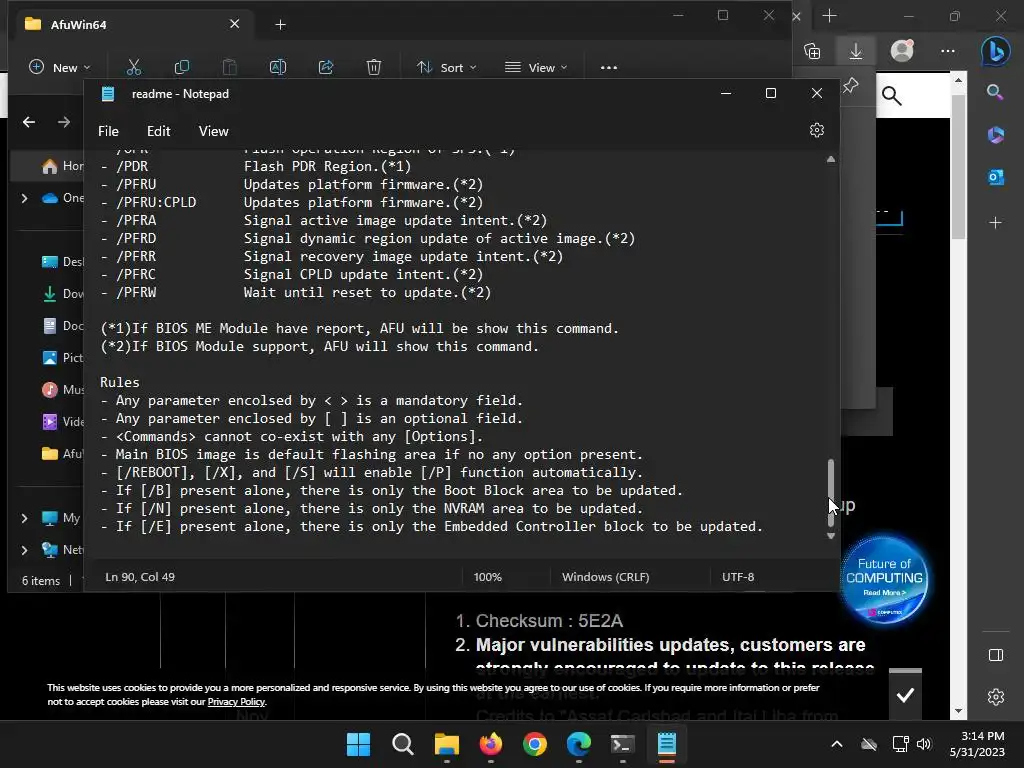The width and height of the screenshot is (1024, 768).
Task: Click the Copy icon in File Explorer
Action: [182, 67]
